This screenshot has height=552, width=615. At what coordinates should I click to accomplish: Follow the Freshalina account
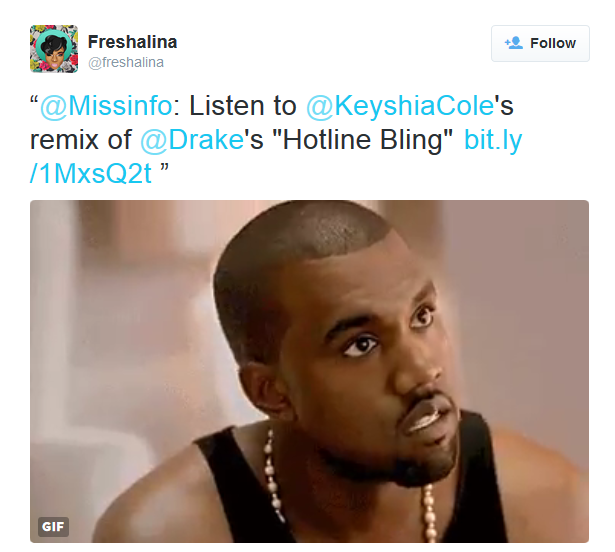click(x=540, y=44)
